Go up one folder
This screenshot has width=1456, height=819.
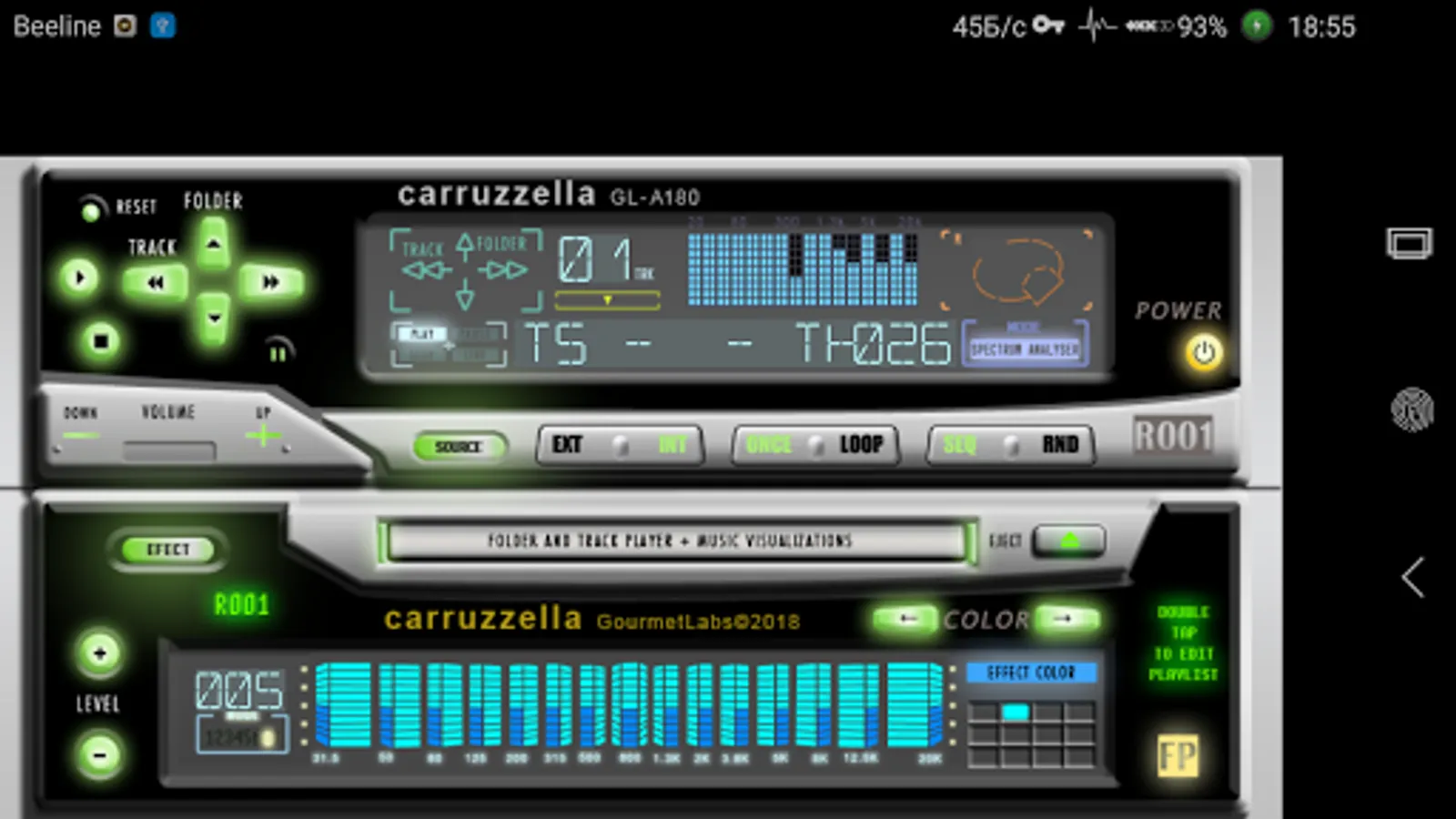click(213, 244)
